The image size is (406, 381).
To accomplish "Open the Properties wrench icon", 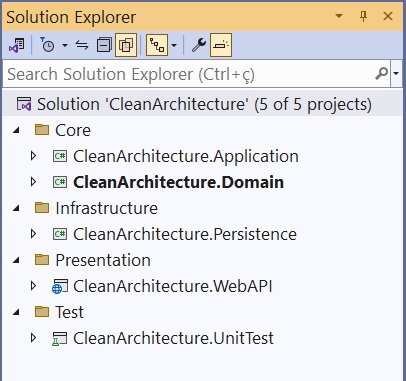I will [199, 45].
